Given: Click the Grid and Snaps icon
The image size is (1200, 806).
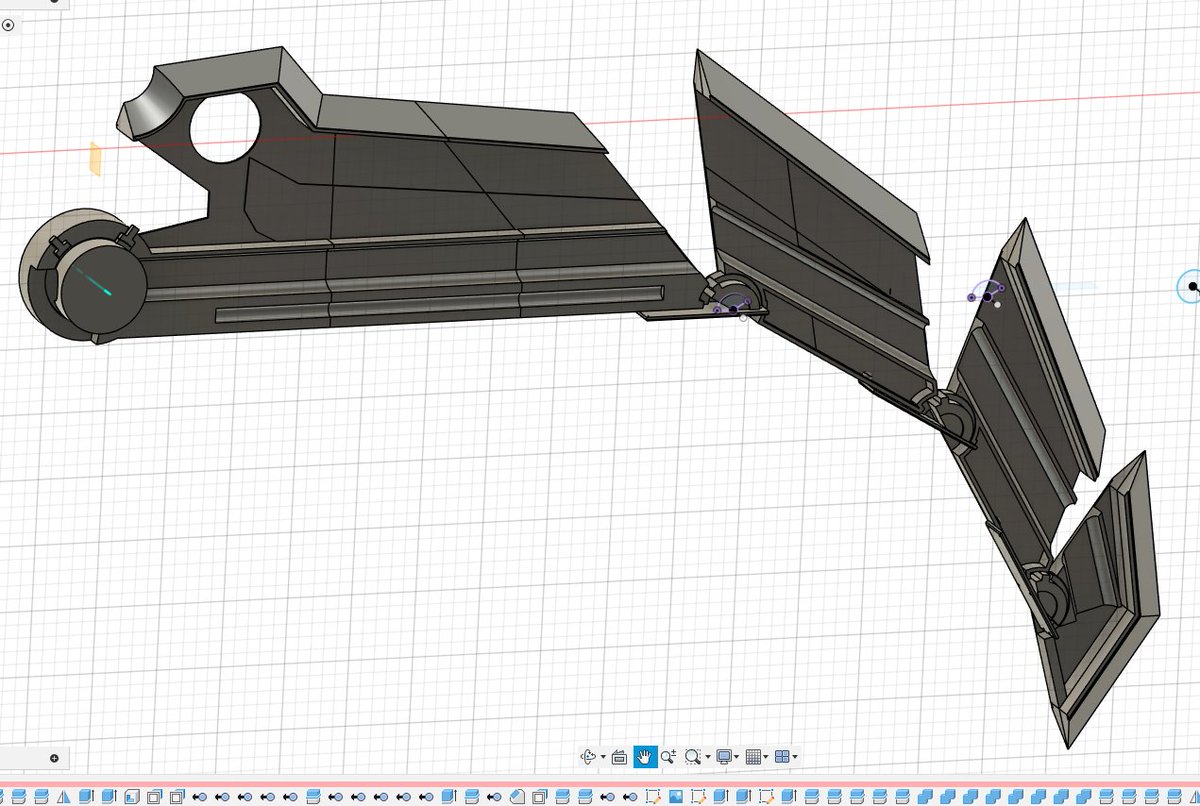Looking at the screenshot, I should (x=753, y=757).
